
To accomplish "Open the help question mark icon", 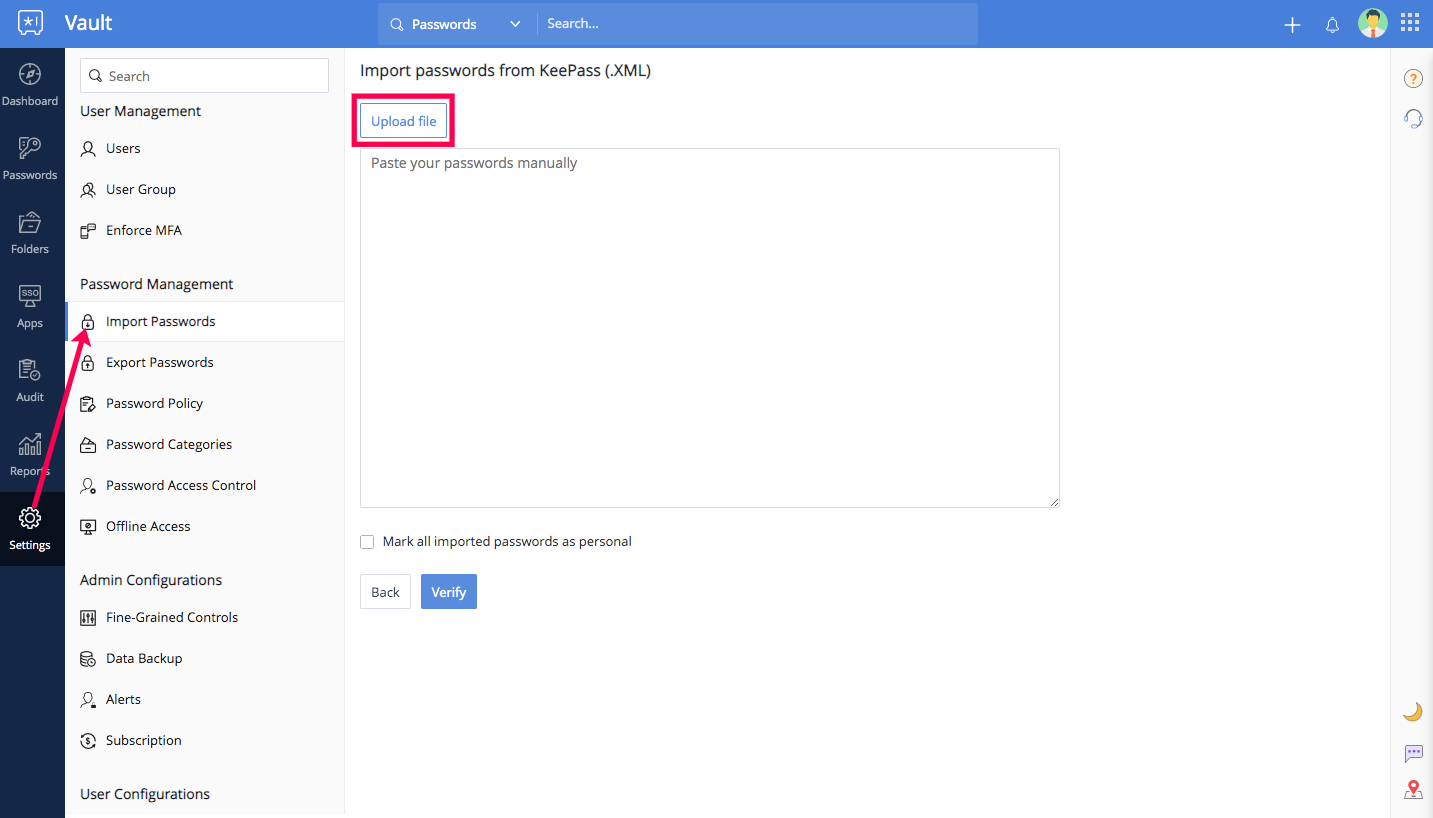I will click(x=1413, y=78).
